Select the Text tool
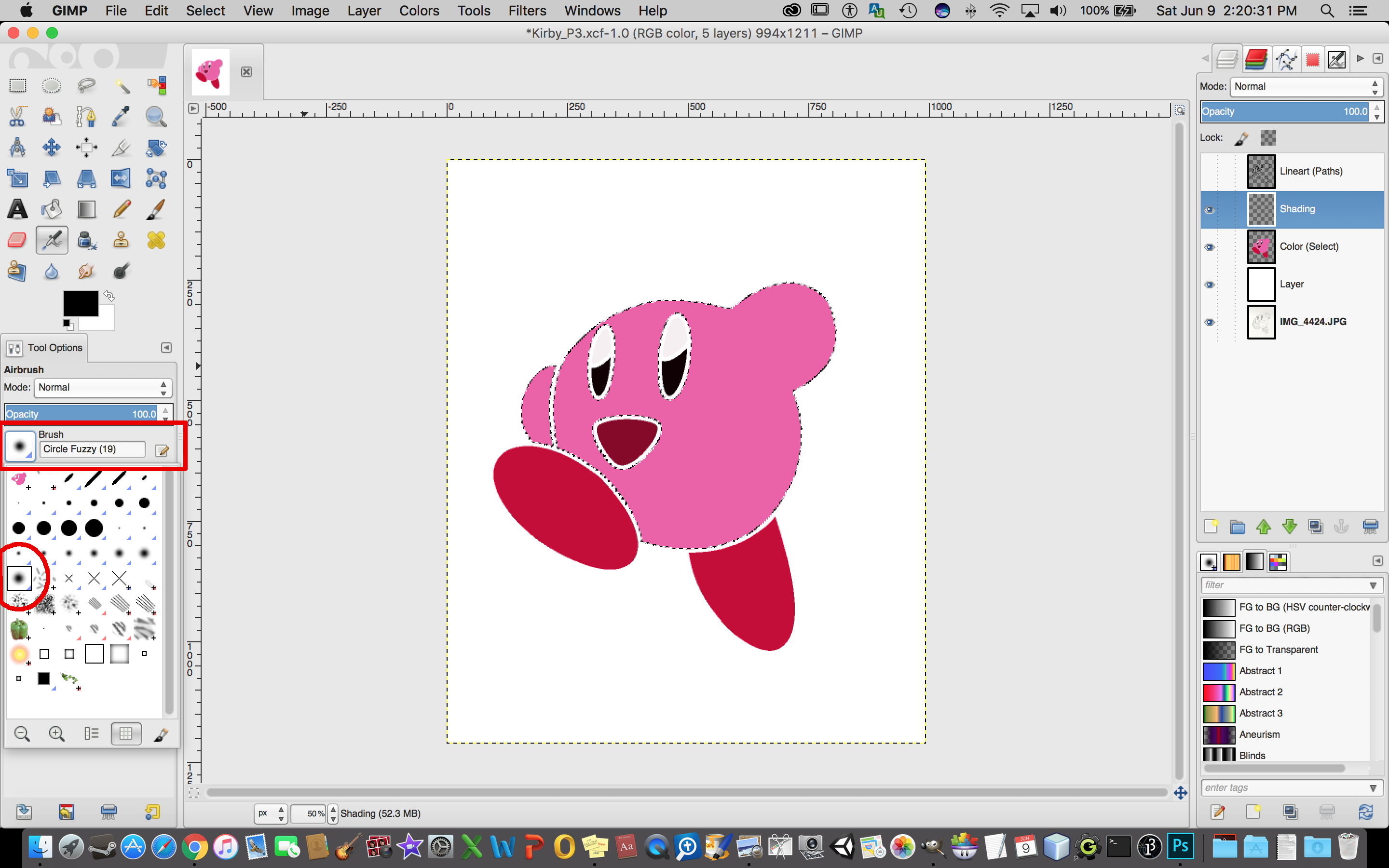The image size is (1389, 868). [18, 210]
